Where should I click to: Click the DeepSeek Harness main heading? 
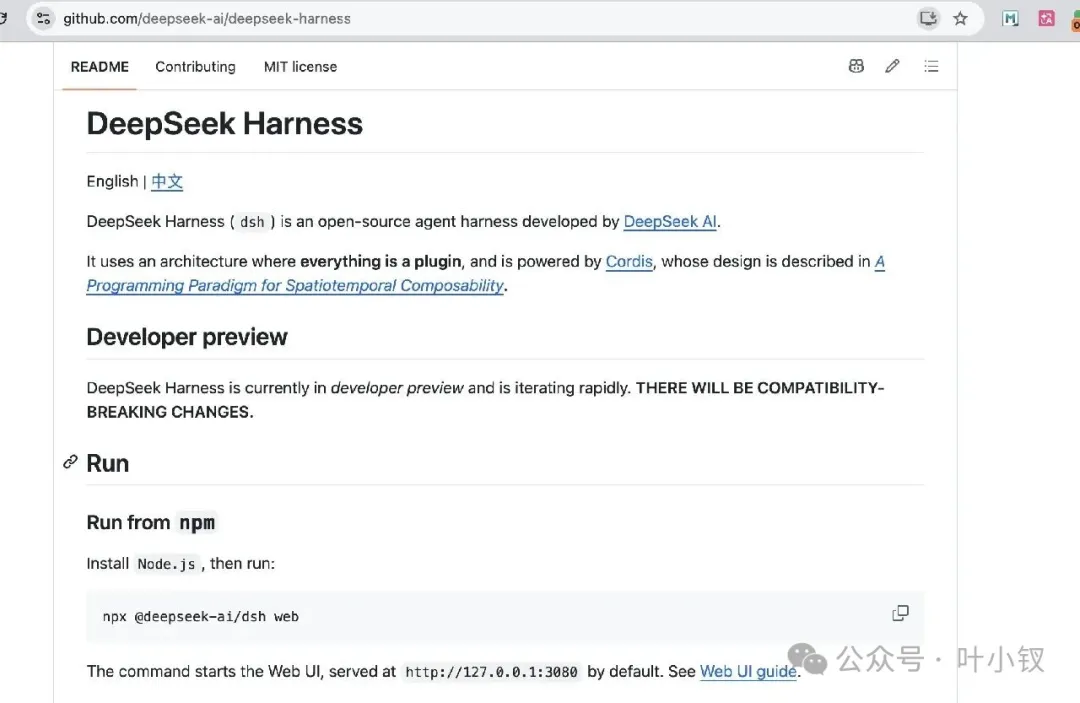225,124
